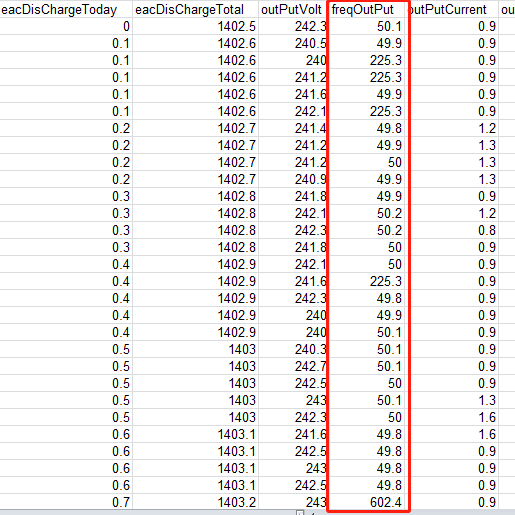Click the eacDisChargeToday header cell
This screenshot has height=515, width=515.
(66, 9)
